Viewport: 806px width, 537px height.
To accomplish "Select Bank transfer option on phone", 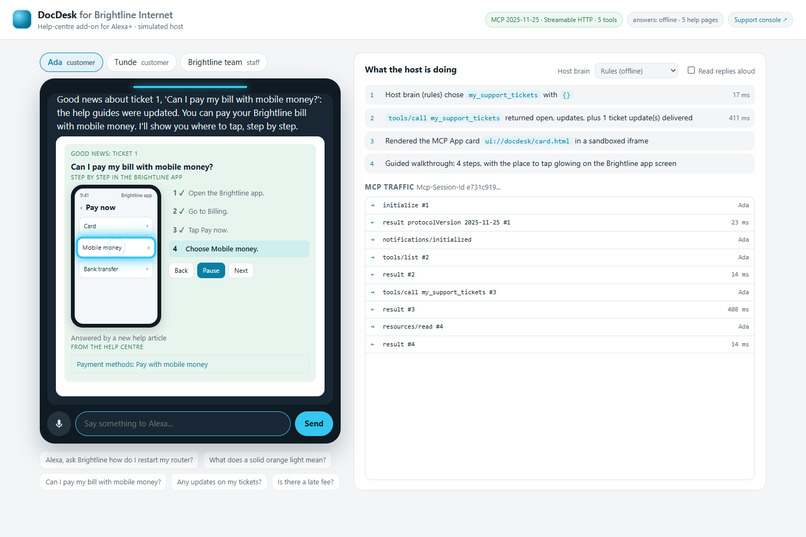I will point(116,269).
